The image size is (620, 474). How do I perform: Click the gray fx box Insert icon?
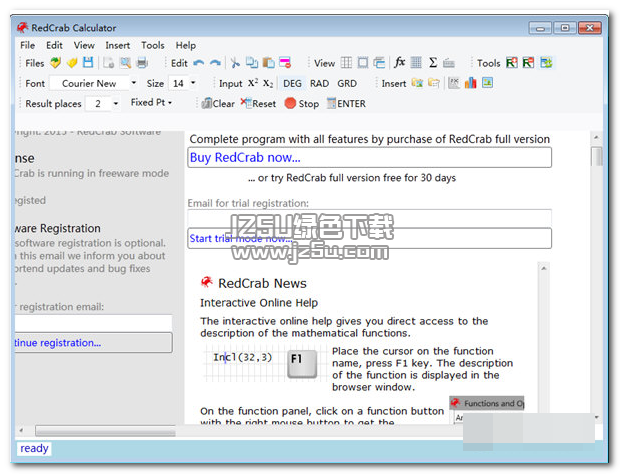click(454, 83)
